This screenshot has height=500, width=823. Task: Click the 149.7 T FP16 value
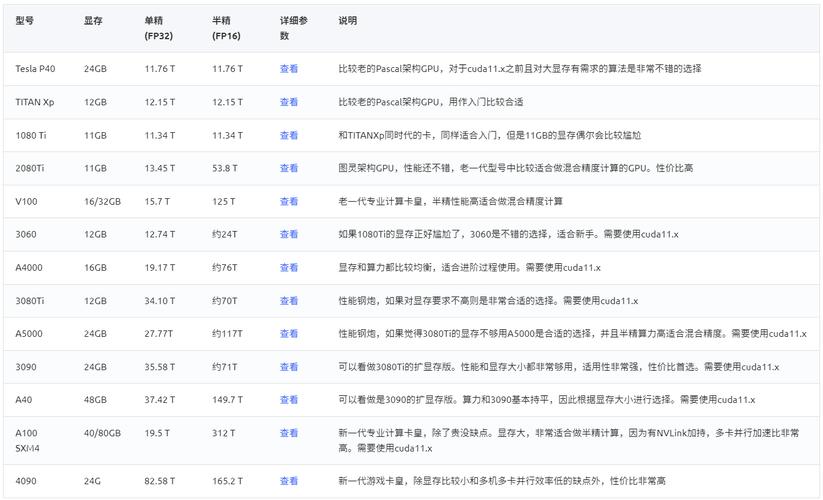227,400
